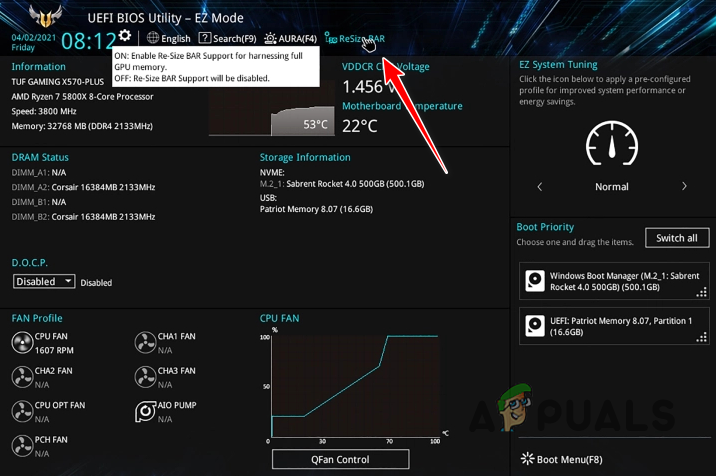Click drag handle on Patriot Memory entry

point(702,337)
